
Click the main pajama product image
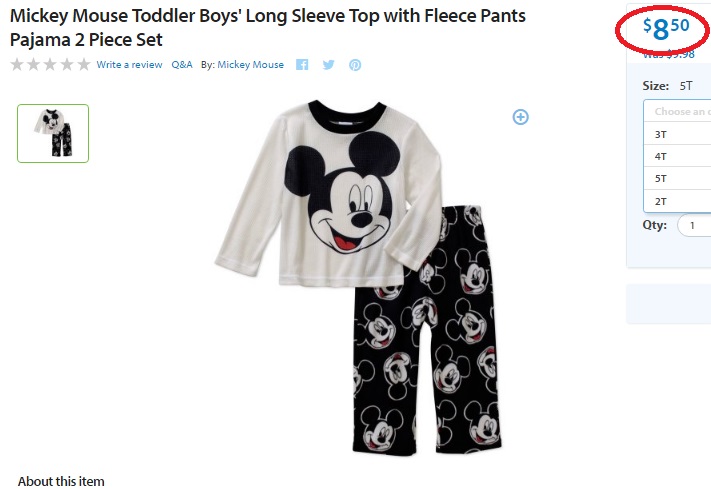coord(358,278)
